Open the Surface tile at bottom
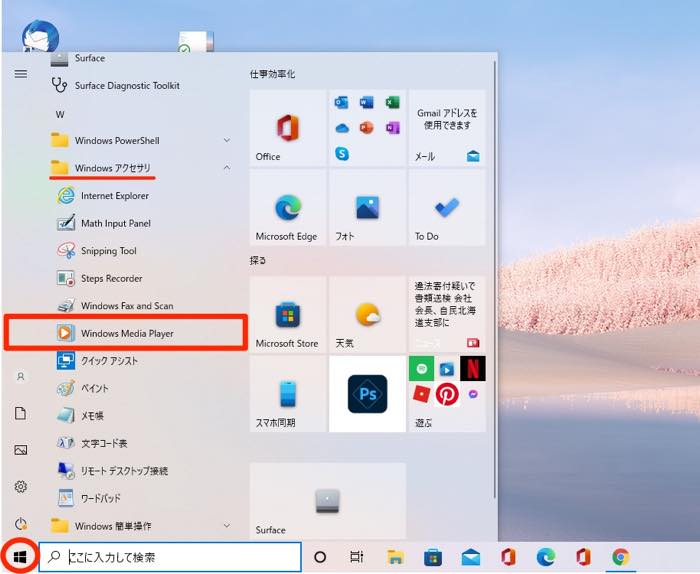The width and height of the screenshot is (700, 574). 328,501
